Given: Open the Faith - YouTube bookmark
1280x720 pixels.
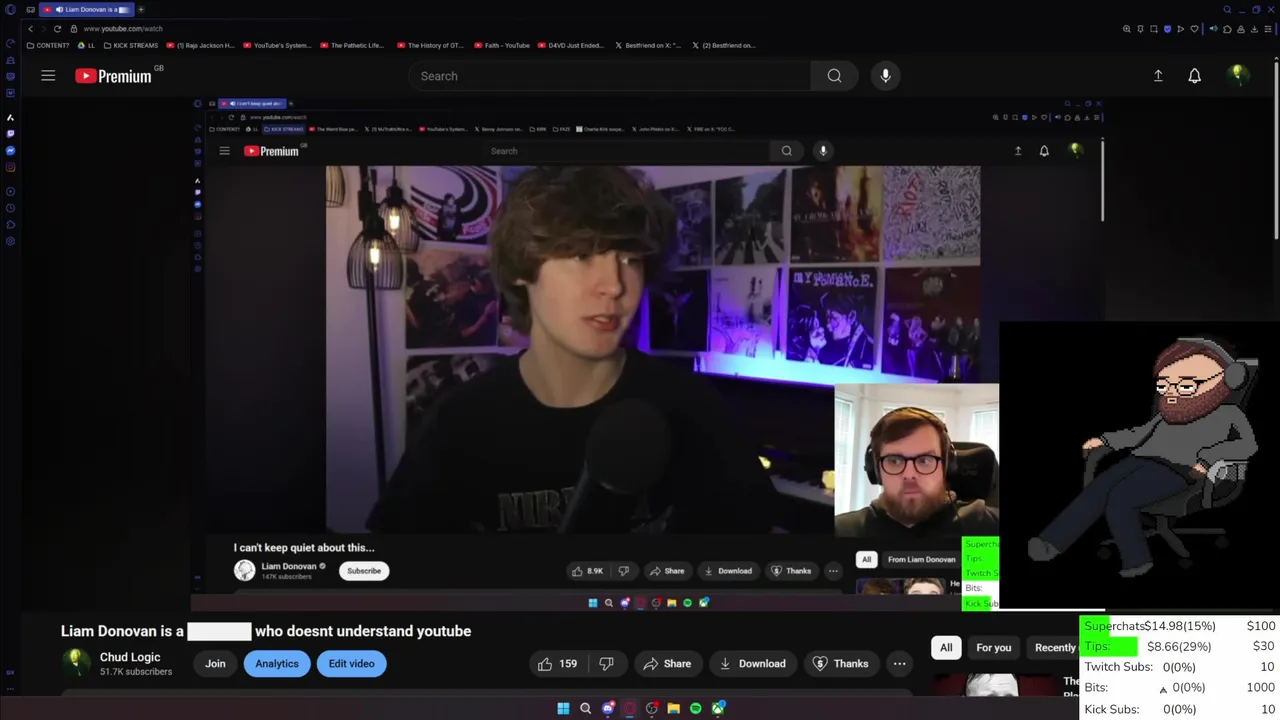Looking at the screenshot, I should [502, 45].
